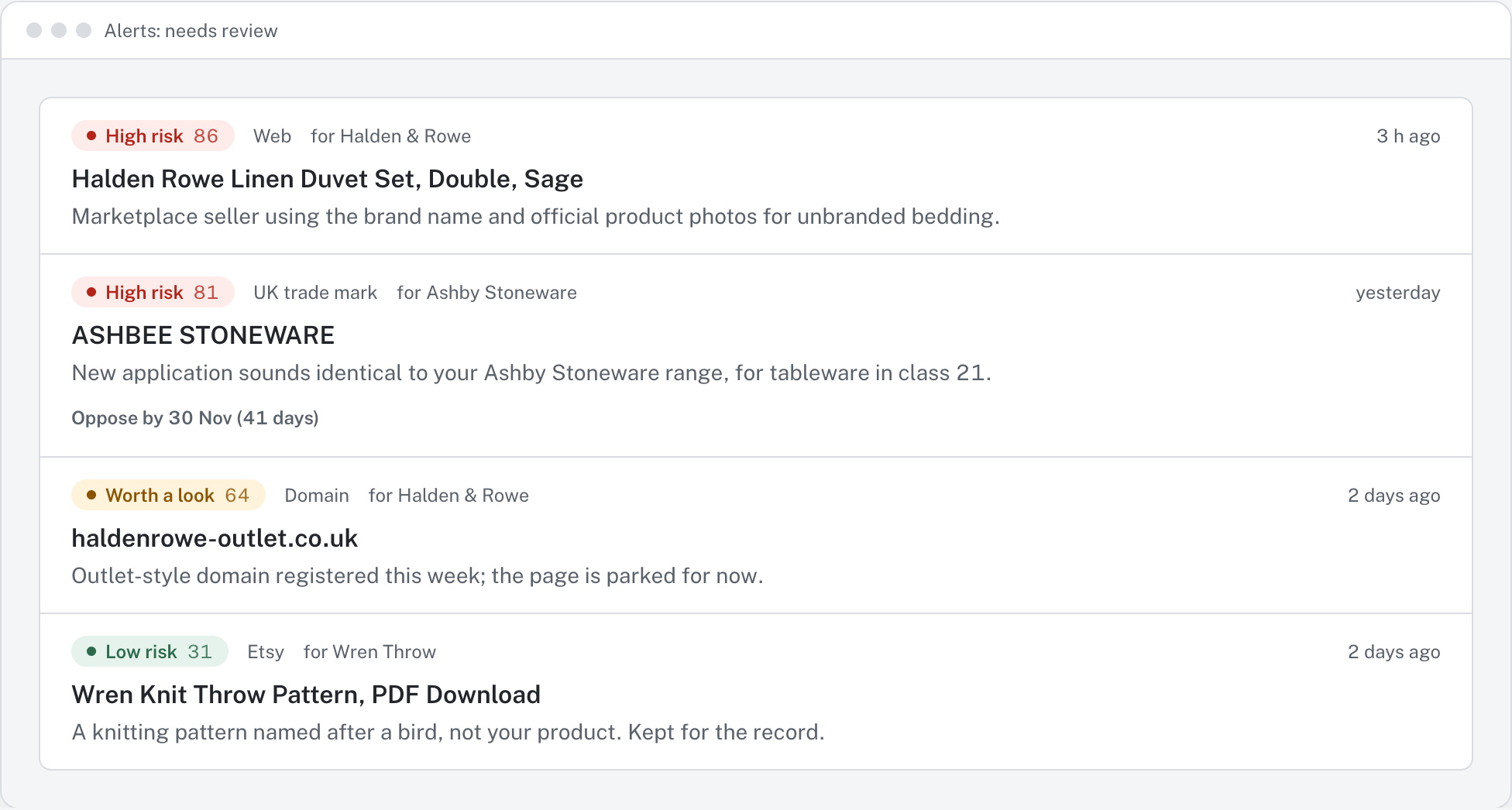This screenshot has width=1512, height=810.
Task: Select the Domain source label
Action: pyautogui.click(x=317, y=496)
